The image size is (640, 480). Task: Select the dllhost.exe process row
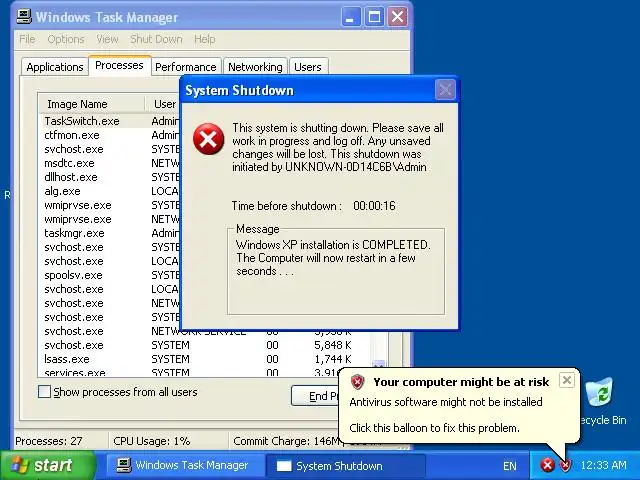click(x=111, y=177)
